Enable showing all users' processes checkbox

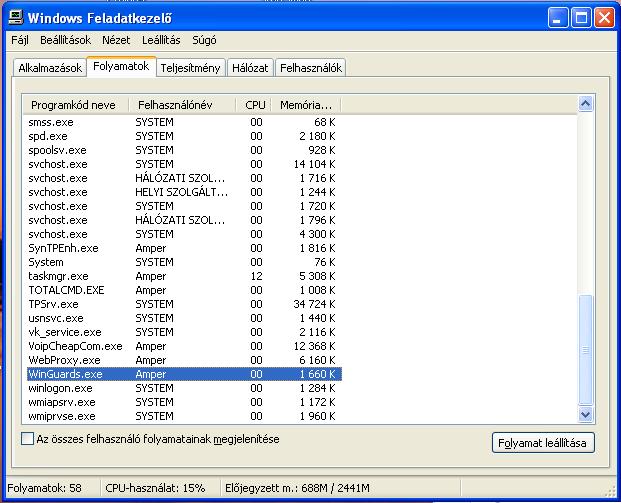tap(27, 439)
